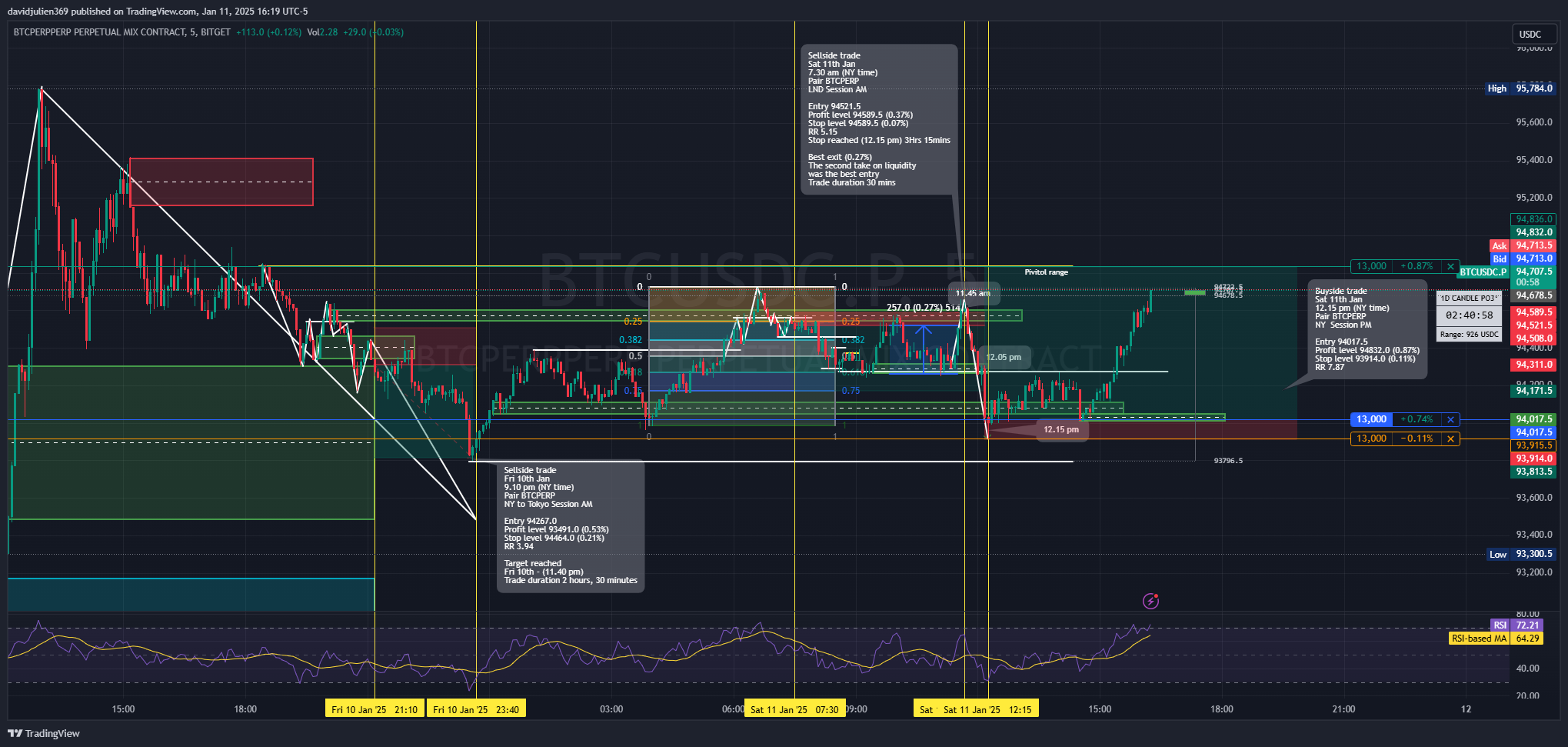Viewport: 1568px width, 747px height.
Task: Click the orange-outlined 93,915.5 price label
Action: 1533,445
